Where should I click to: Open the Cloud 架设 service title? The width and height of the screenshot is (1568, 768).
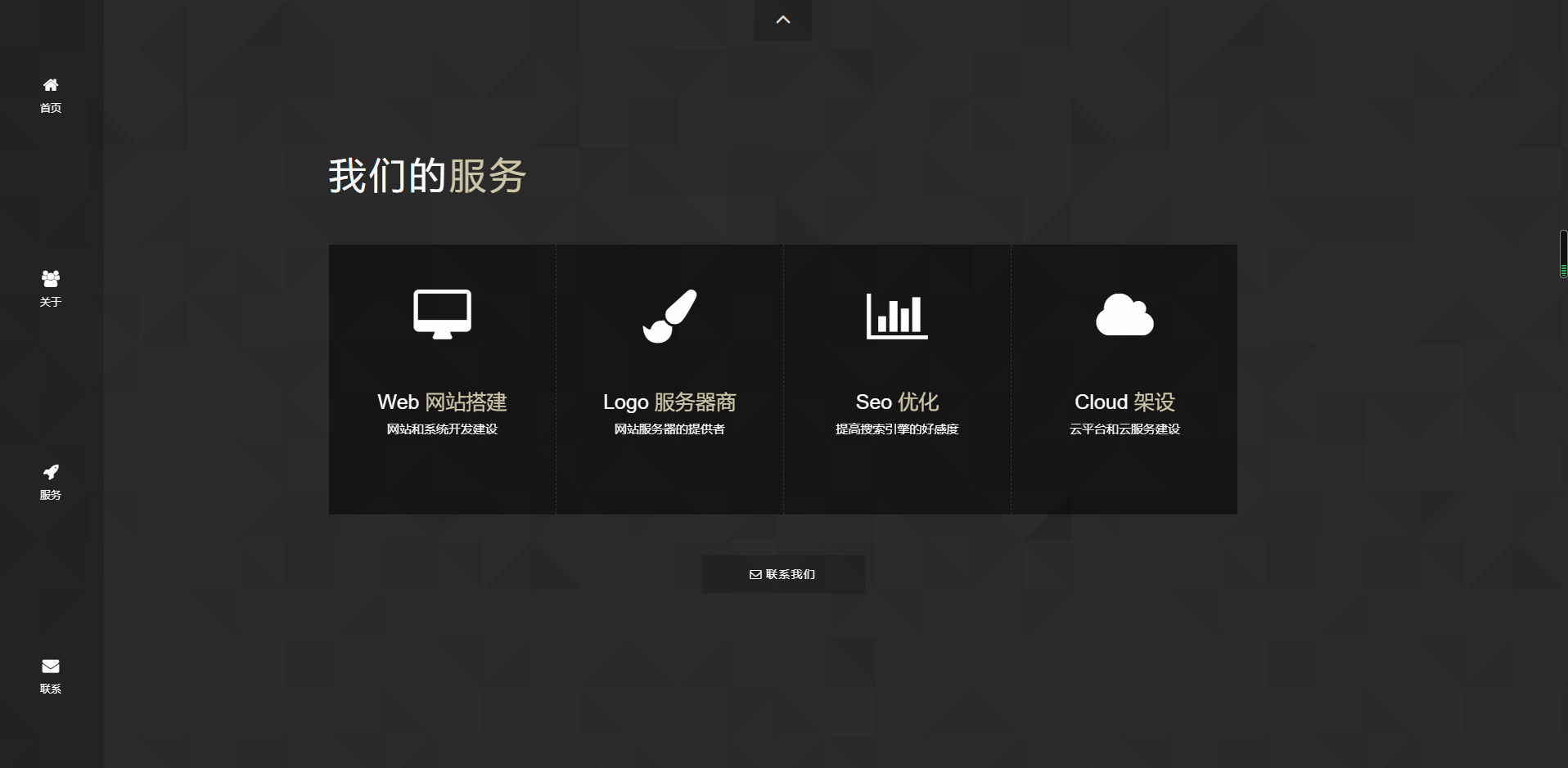click(x=1124, y=402)
